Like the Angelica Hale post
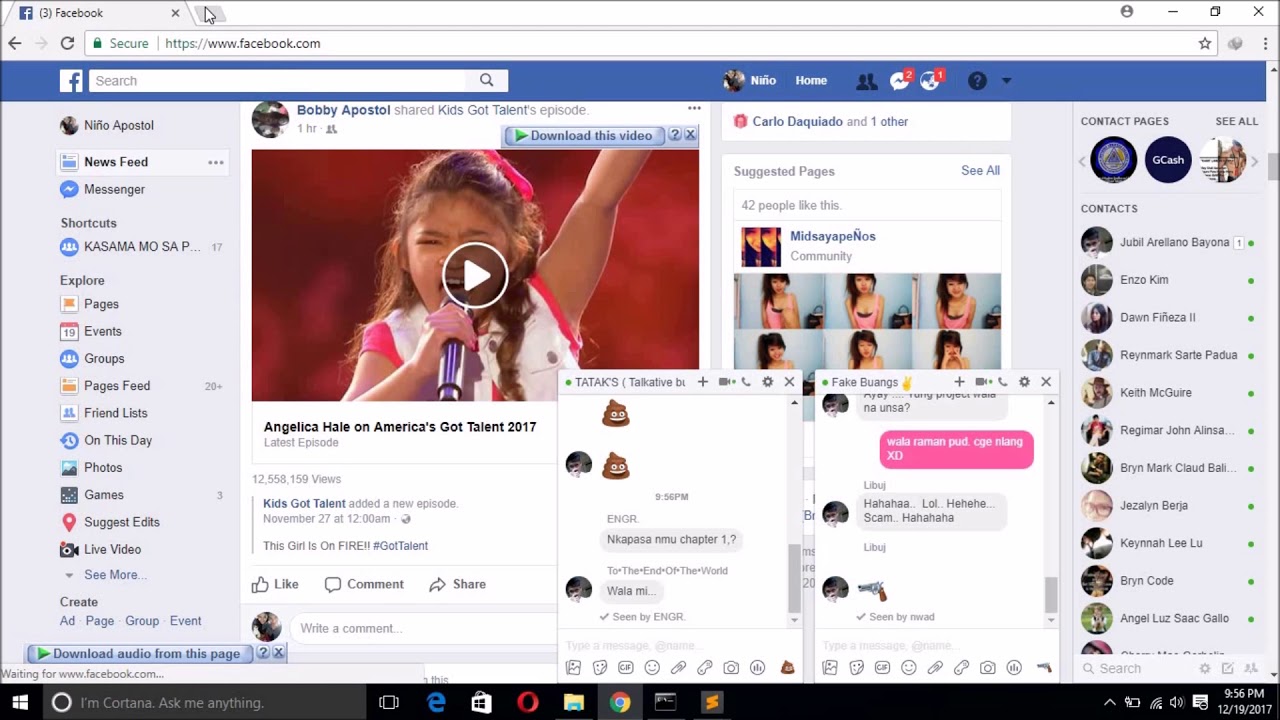 pos(276,584)
